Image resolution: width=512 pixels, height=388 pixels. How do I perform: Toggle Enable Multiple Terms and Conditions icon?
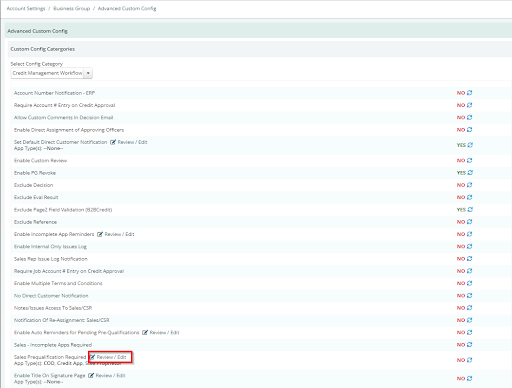point(469,283)
